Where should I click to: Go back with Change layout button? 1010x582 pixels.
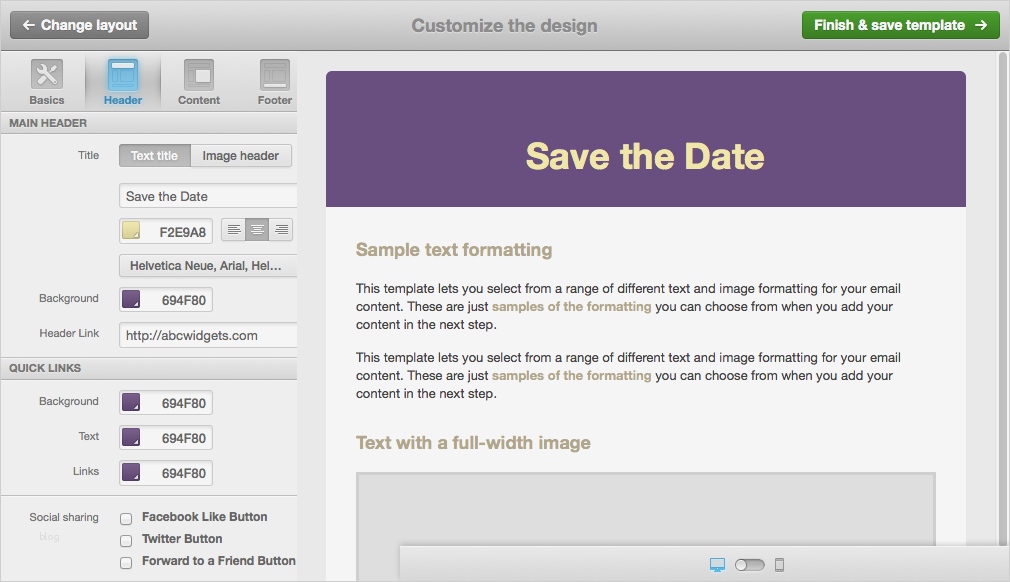click(x=79, y=25)
